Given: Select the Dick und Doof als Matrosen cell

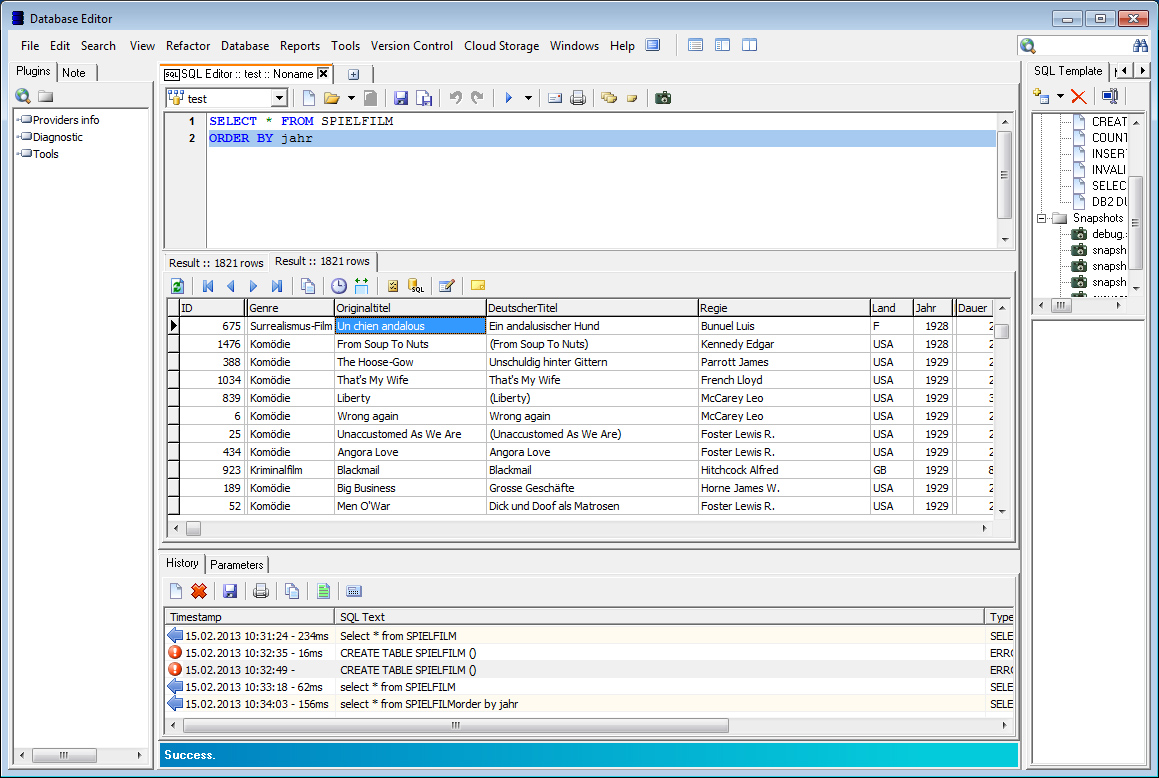Looking at the screenshot, I should coord(591,506).
